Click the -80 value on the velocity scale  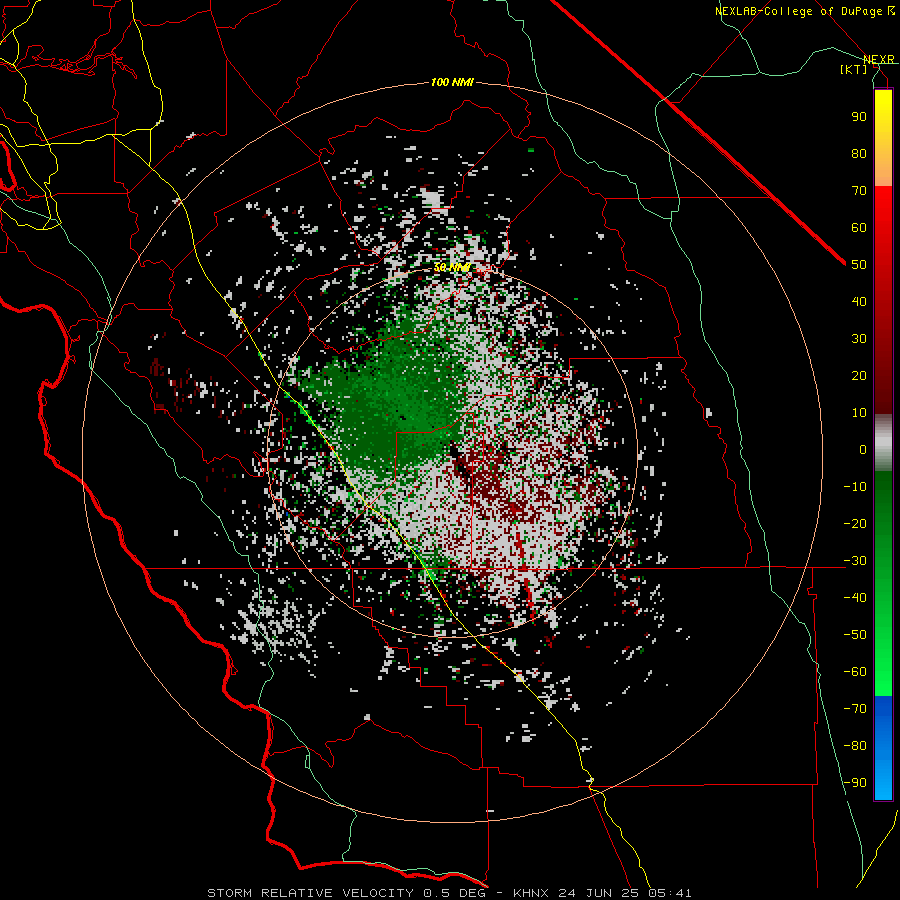click(x=855, y=746)
